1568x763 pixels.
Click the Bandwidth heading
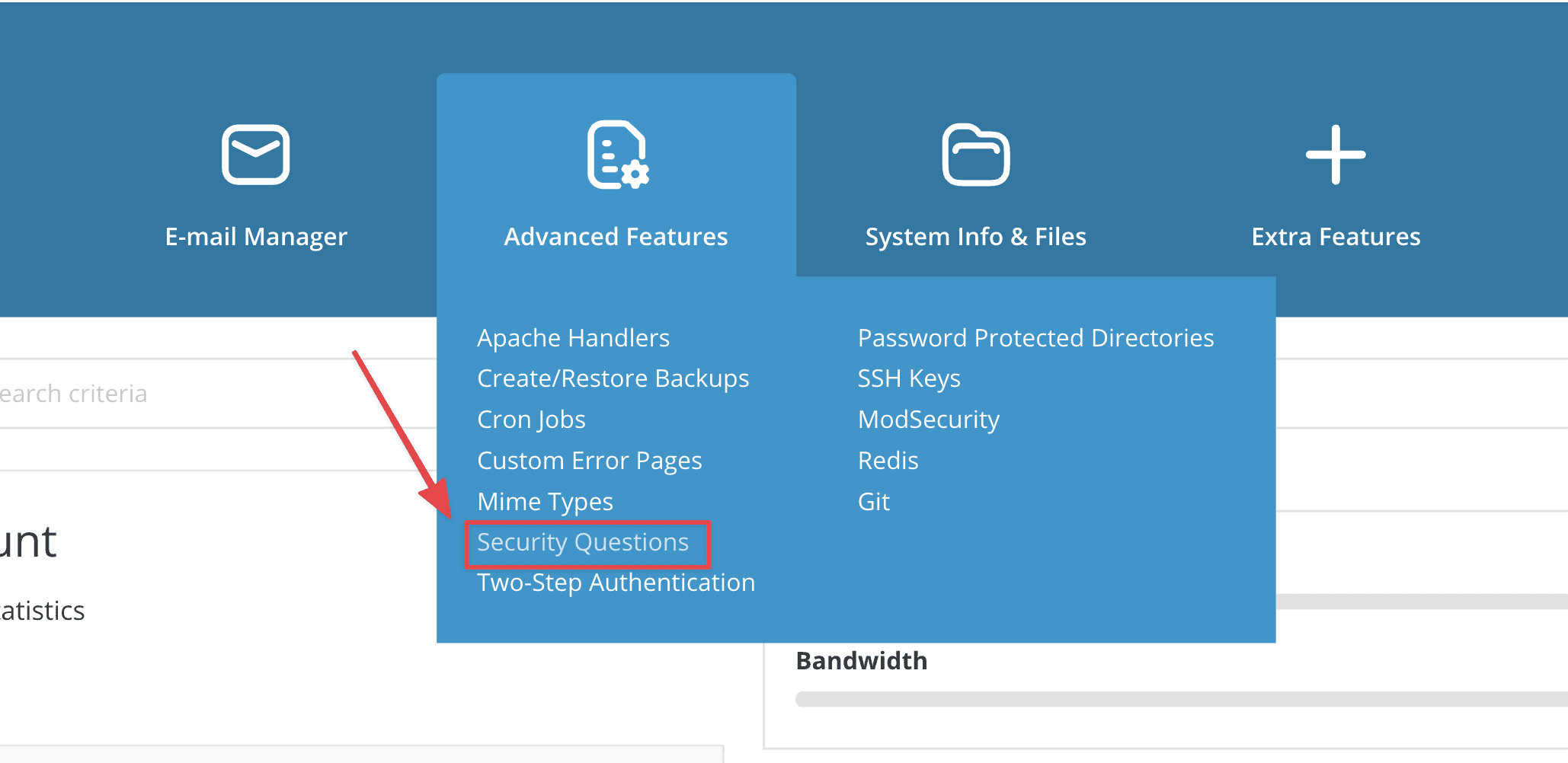(x=861, y=660)
